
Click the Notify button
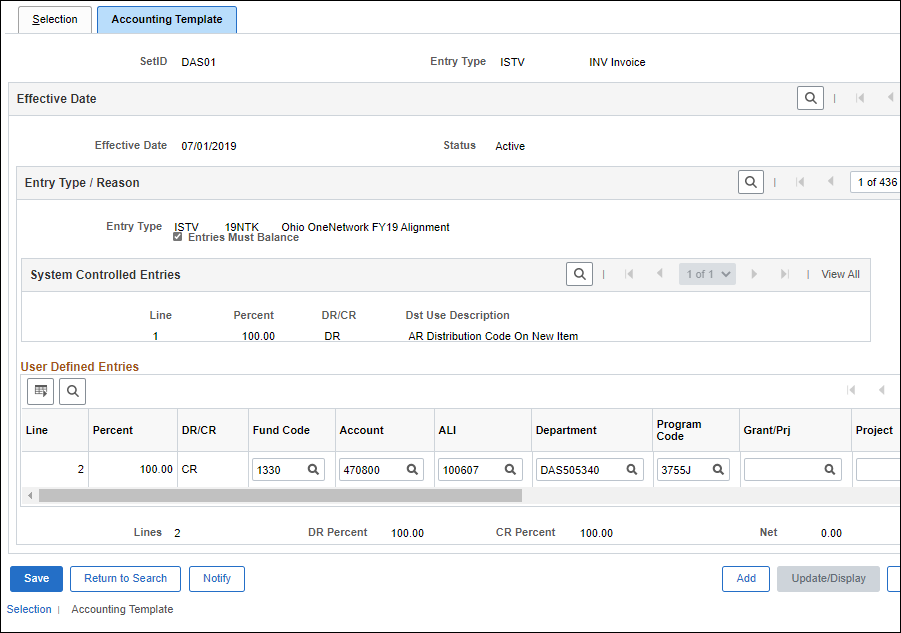tap(217, 578)
